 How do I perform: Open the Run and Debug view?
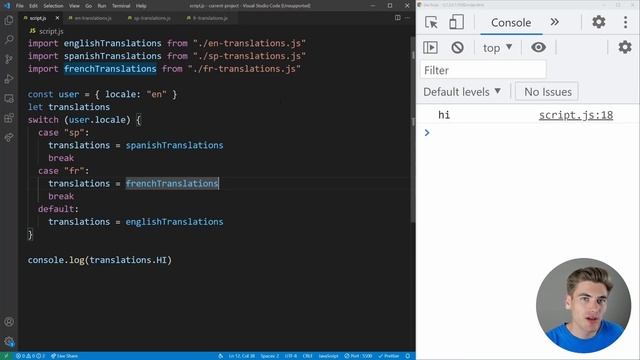point(9,78)
